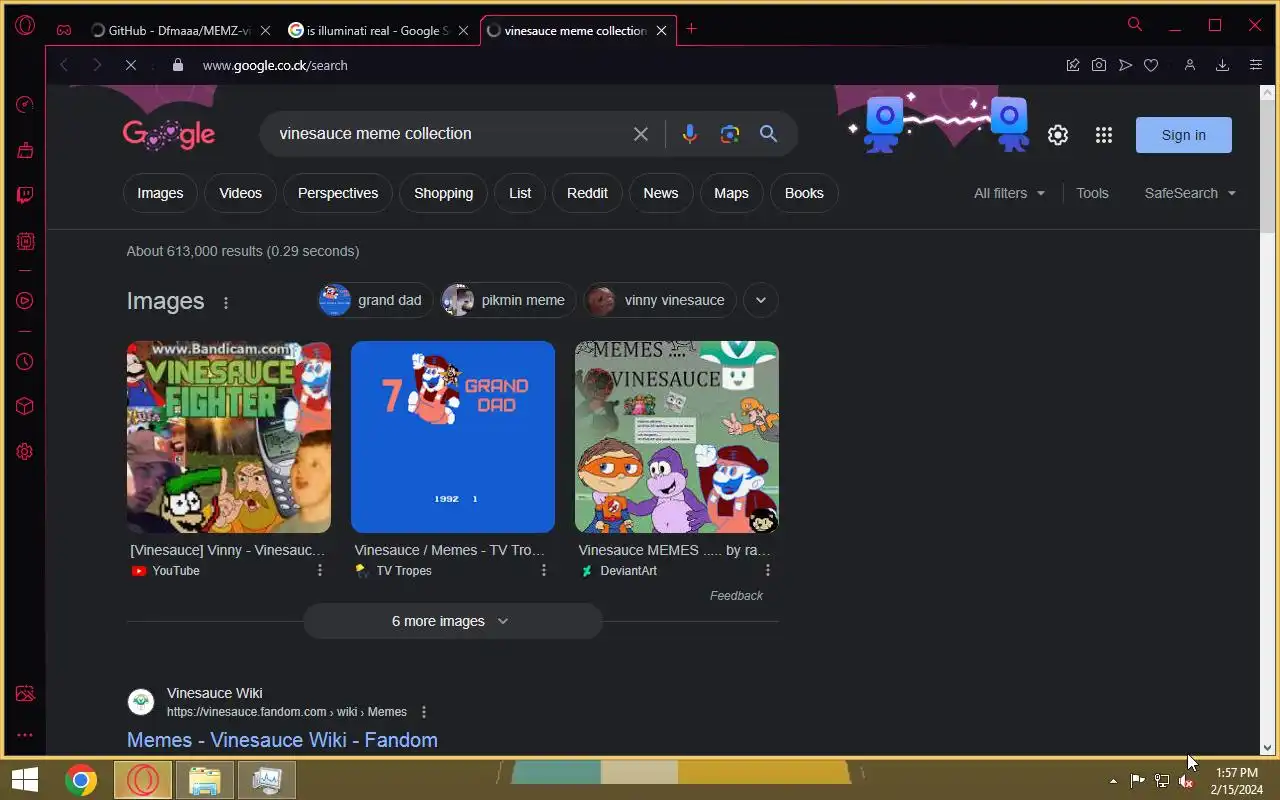Open the Opera menu logo

[25, 25]
